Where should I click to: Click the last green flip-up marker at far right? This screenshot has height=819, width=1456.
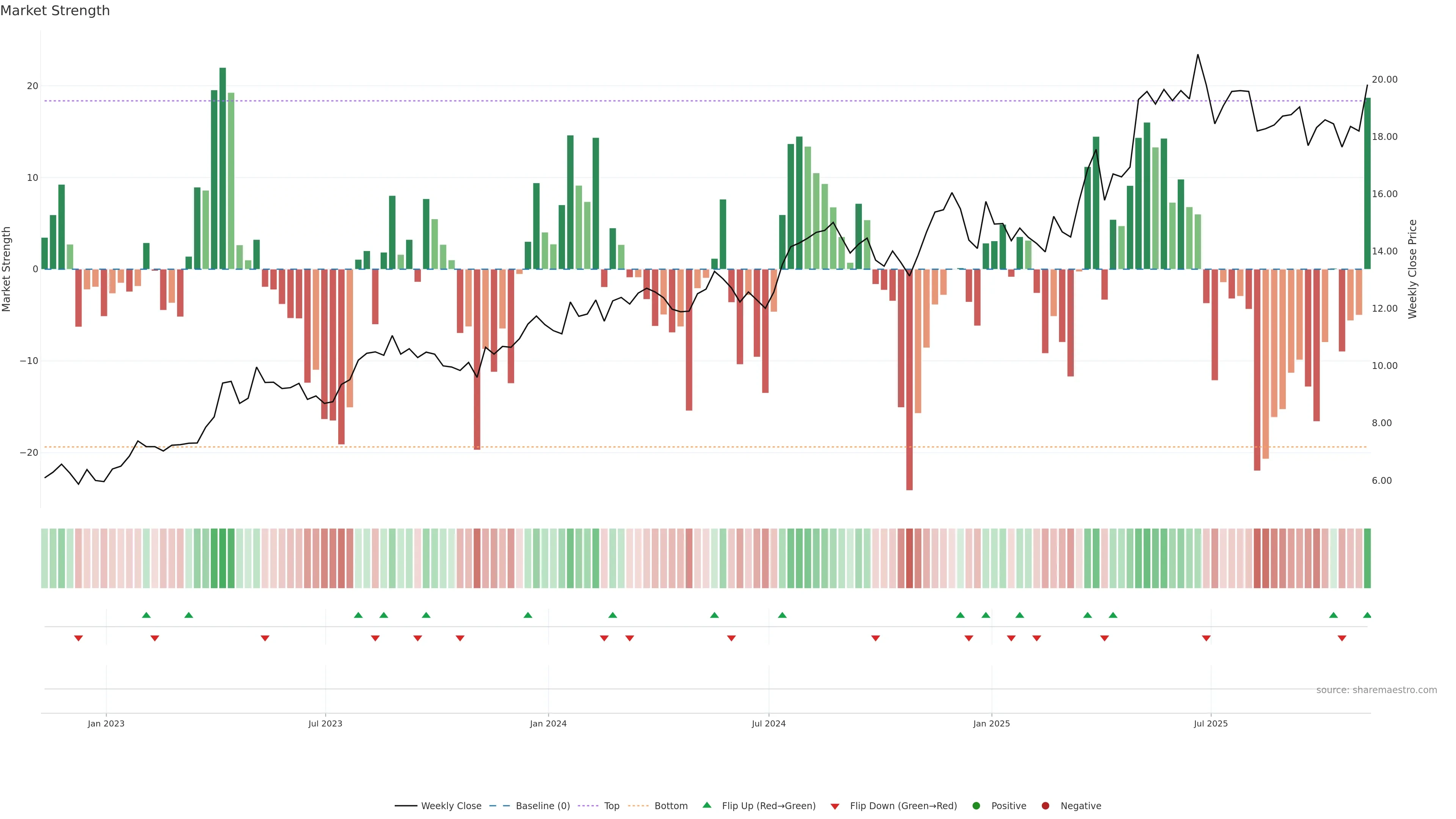point(1367,615)
